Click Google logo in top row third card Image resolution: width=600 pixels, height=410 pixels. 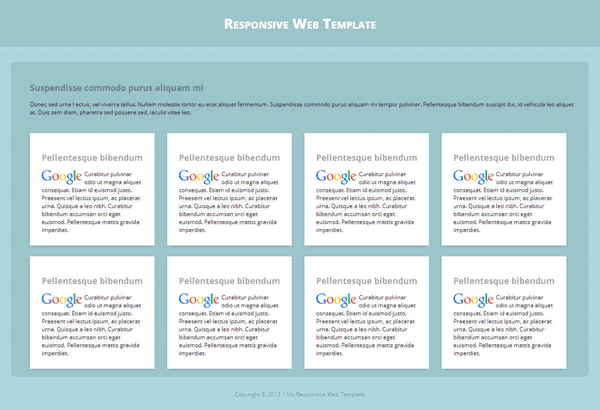[x=336, y=177]
